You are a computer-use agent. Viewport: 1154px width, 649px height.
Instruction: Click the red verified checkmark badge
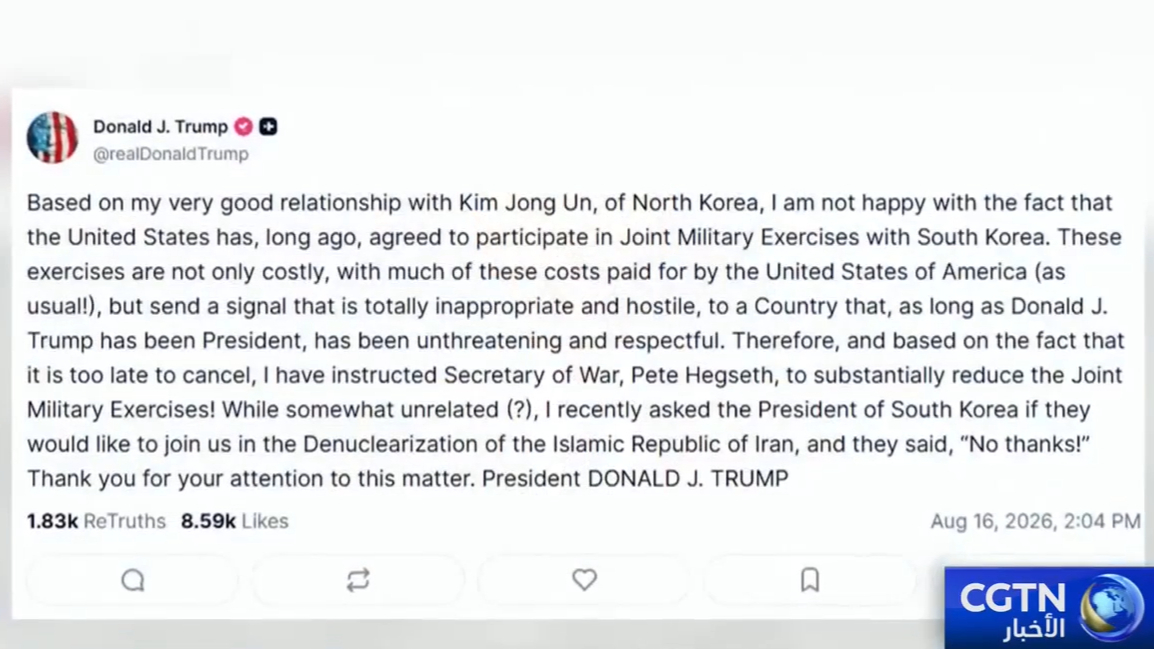(244, 127)
